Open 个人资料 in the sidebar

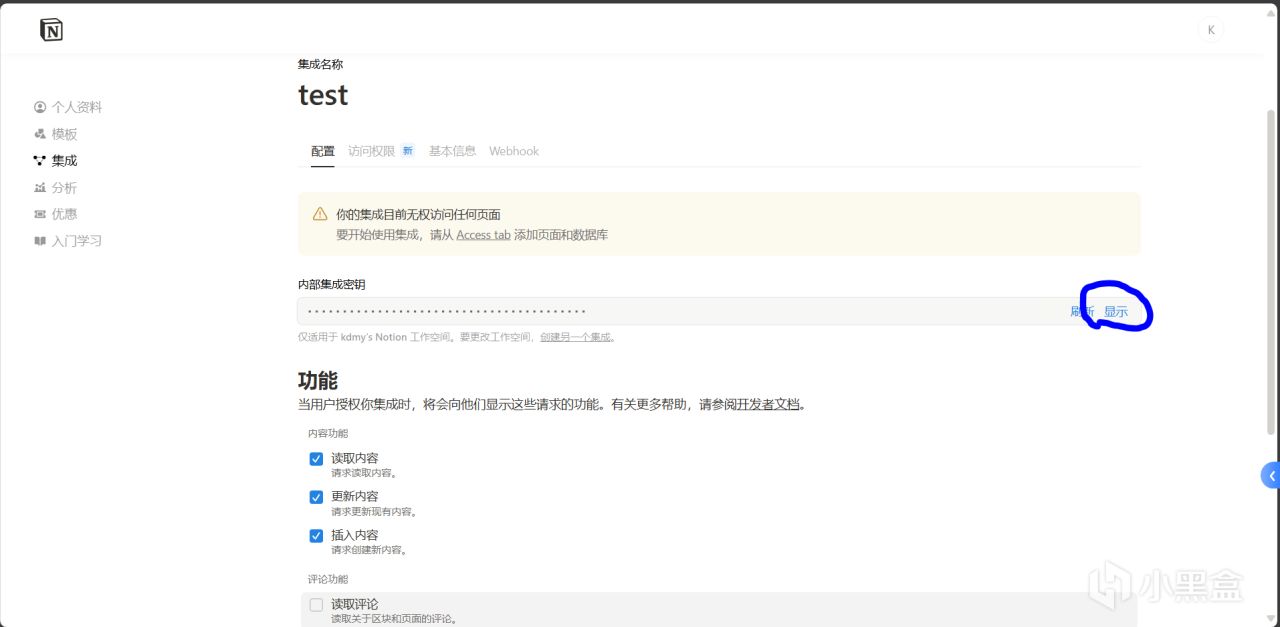pos(77,107)
